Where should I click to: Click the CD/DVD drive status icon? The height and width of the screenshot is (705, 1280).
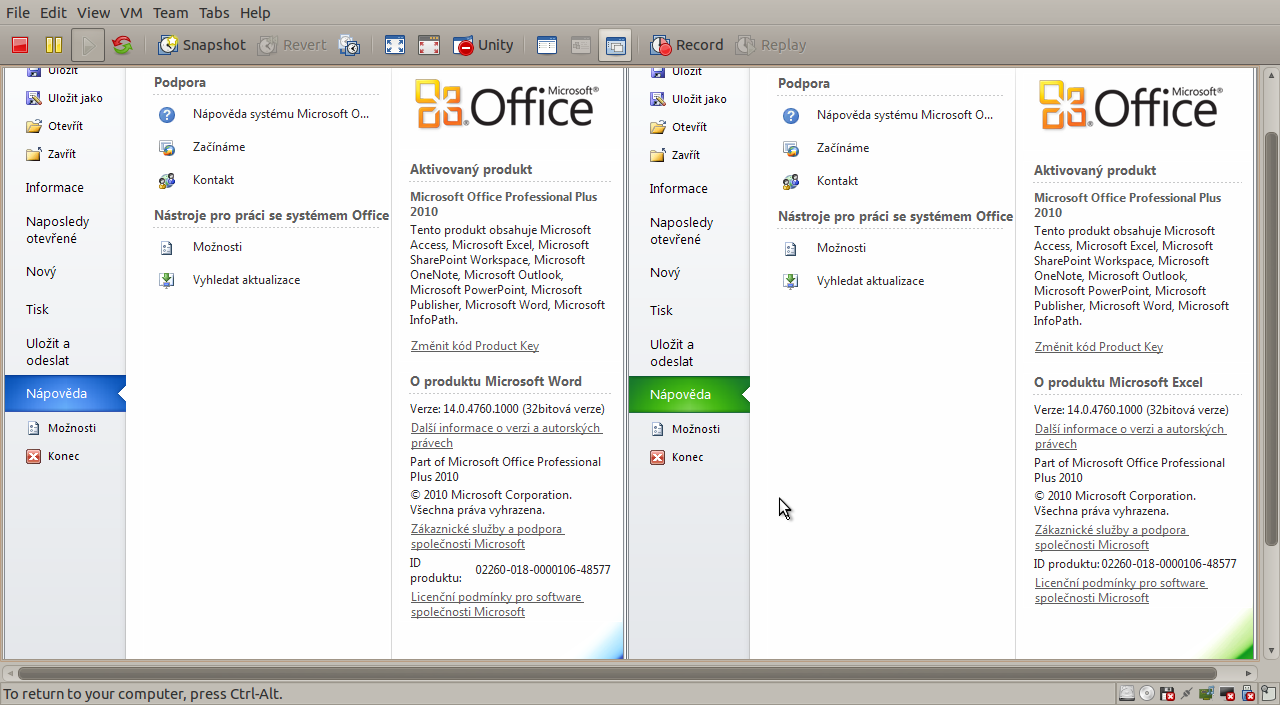coord(1147,693)
